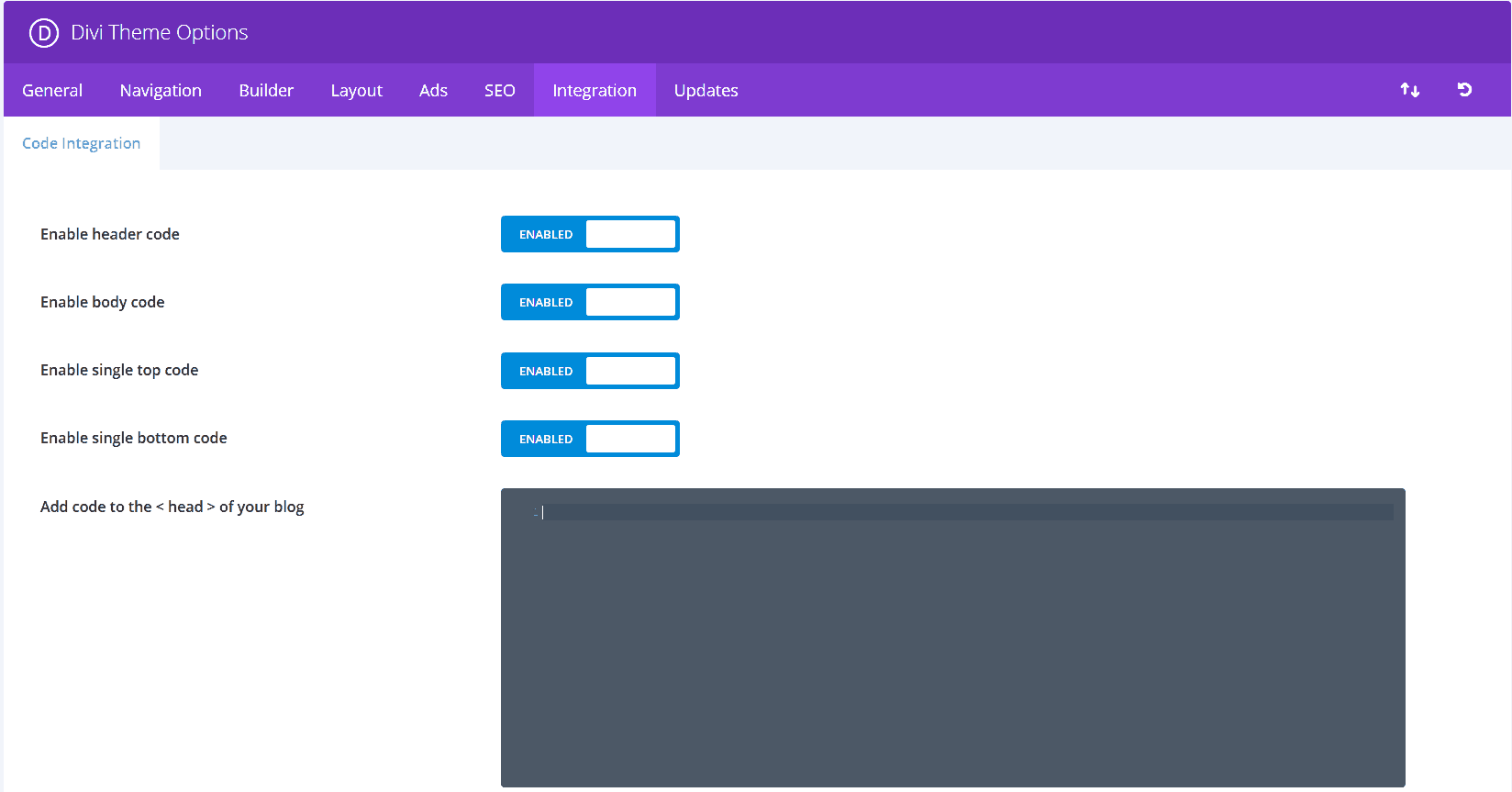
Task: Open the import/export arrows icon
Action: [x=1410, y=90]
